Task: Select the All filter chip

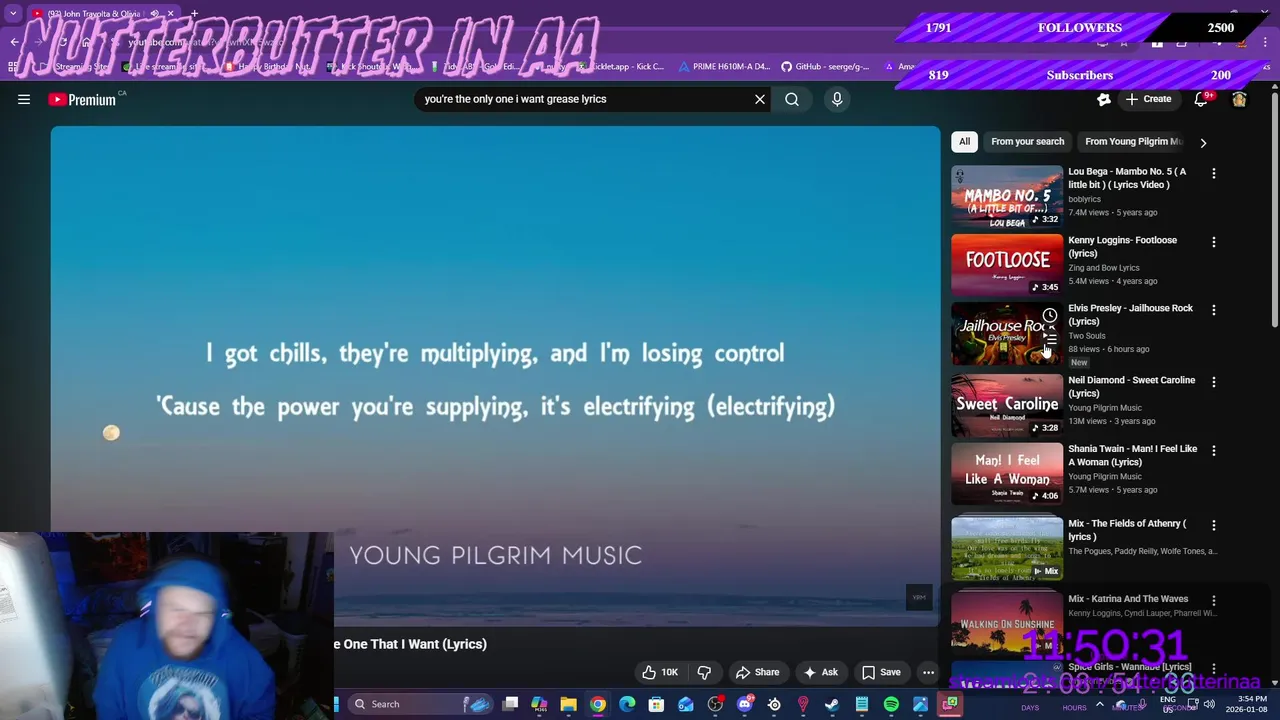Action: pos(964,142)
